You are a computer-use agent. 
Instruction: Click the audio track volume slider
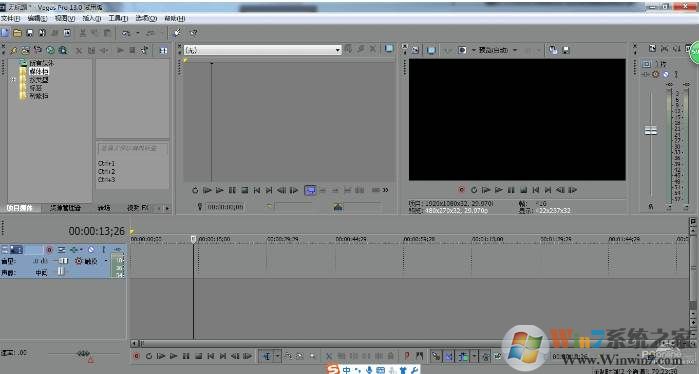[x=63, y=261]
